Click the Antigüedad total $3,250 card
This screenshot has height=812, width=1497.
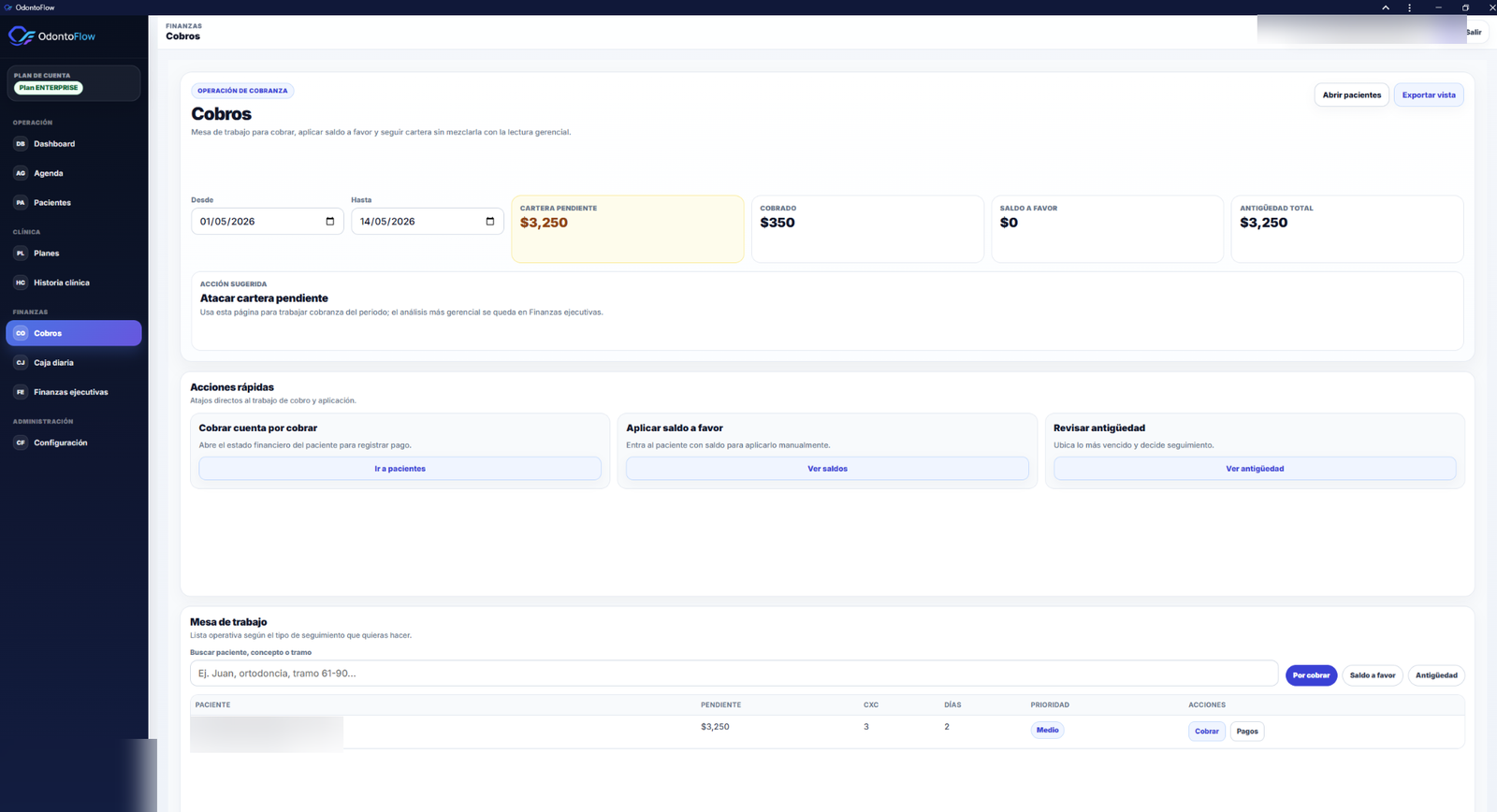coord(1347,229)
